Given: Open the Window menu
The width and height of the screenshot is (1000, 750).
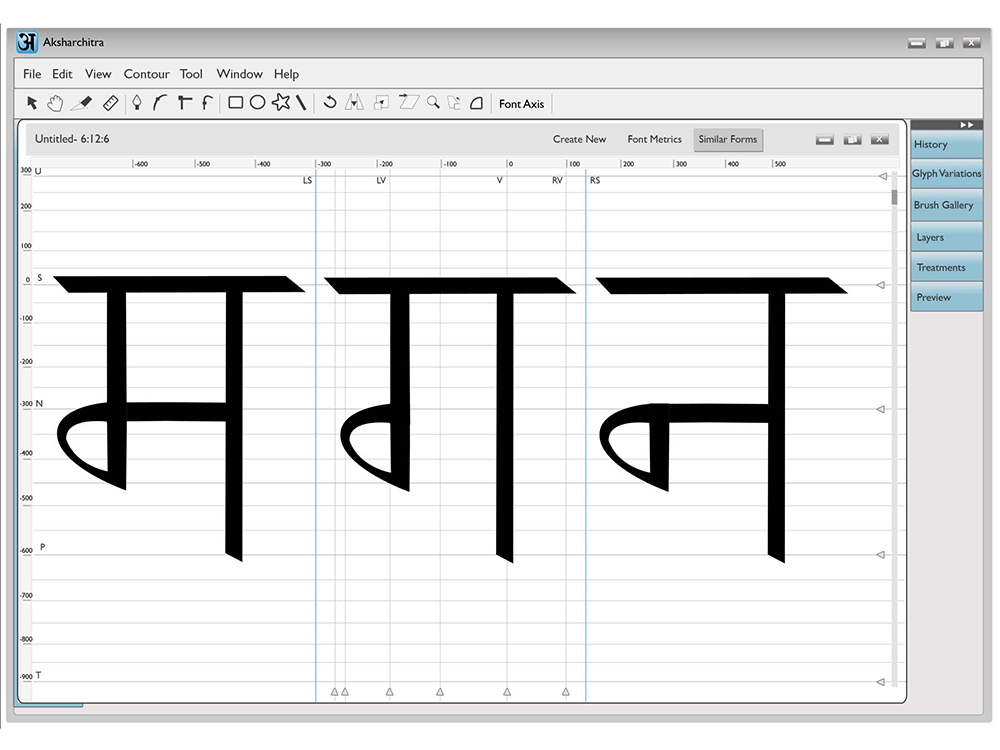Looking at the screenshot, I should pyautogui.click(x=239, y=74).
